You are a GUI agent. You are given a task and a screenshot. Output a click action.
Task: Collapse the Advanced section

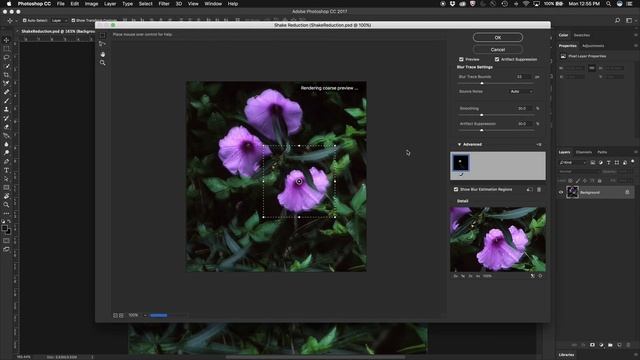pos(459,144)
